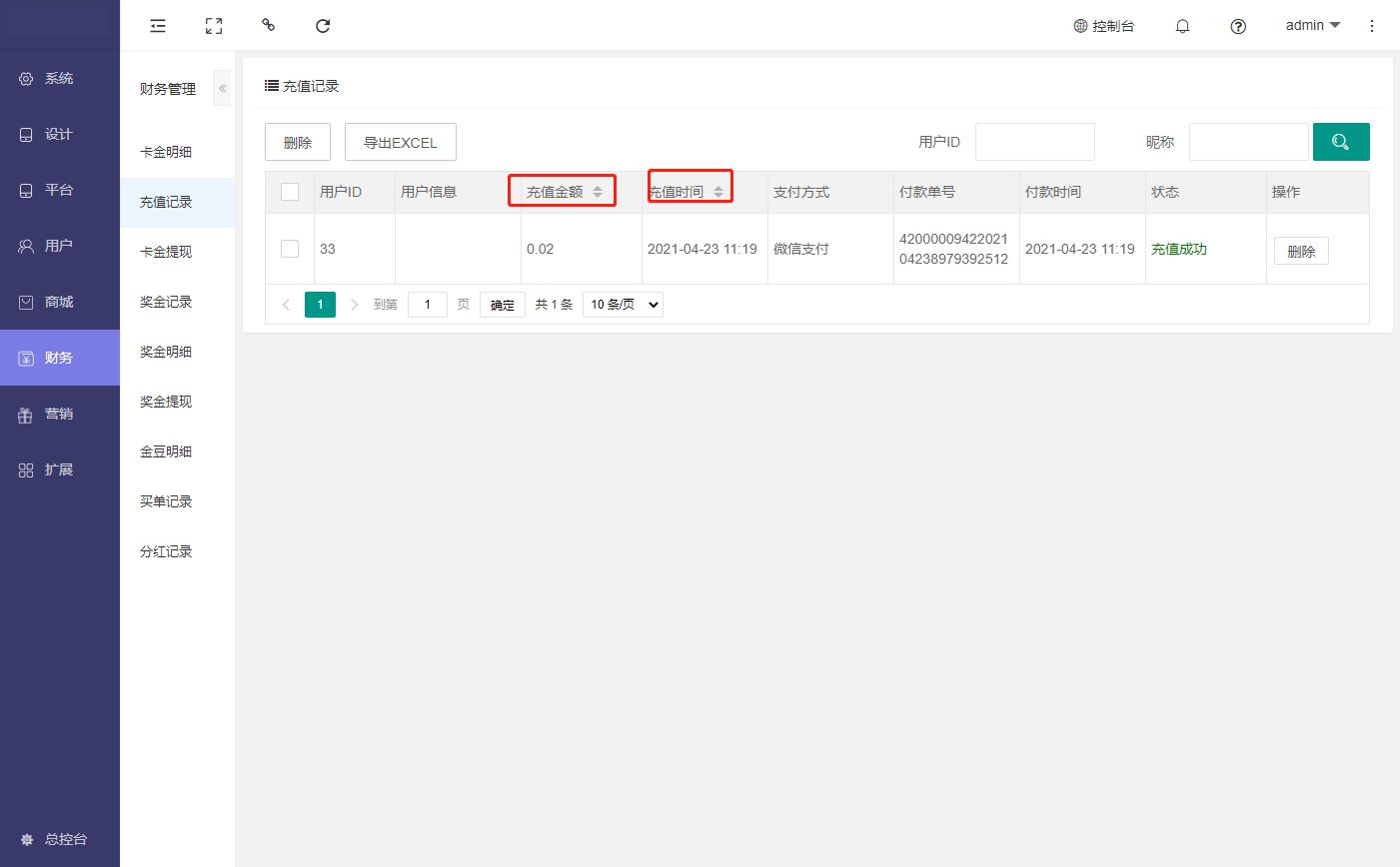Open the 10 条/页 page size dropdown
The height and width of the screenshot is (867, 1400).
click(625, 305)
